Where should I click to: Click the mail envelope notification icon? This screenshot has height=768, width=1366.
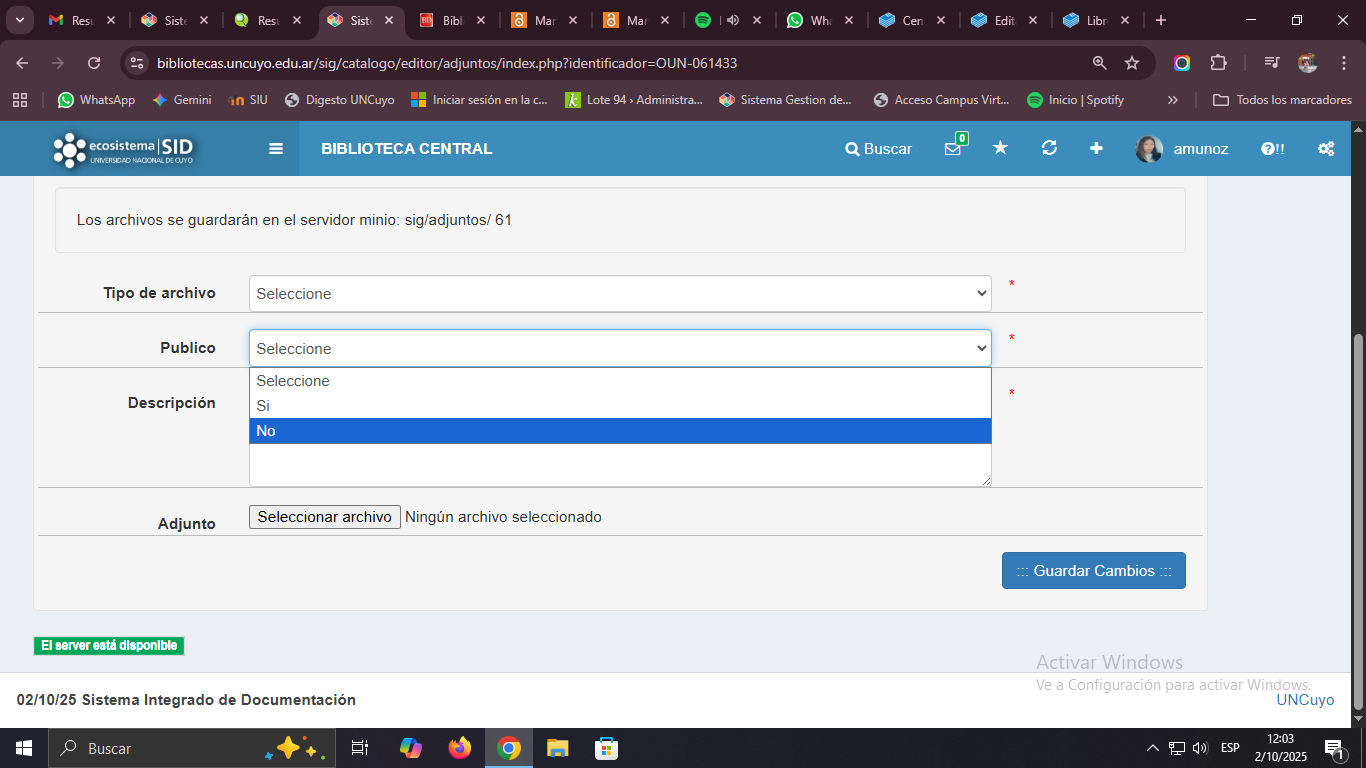click(x=952, y=149)
